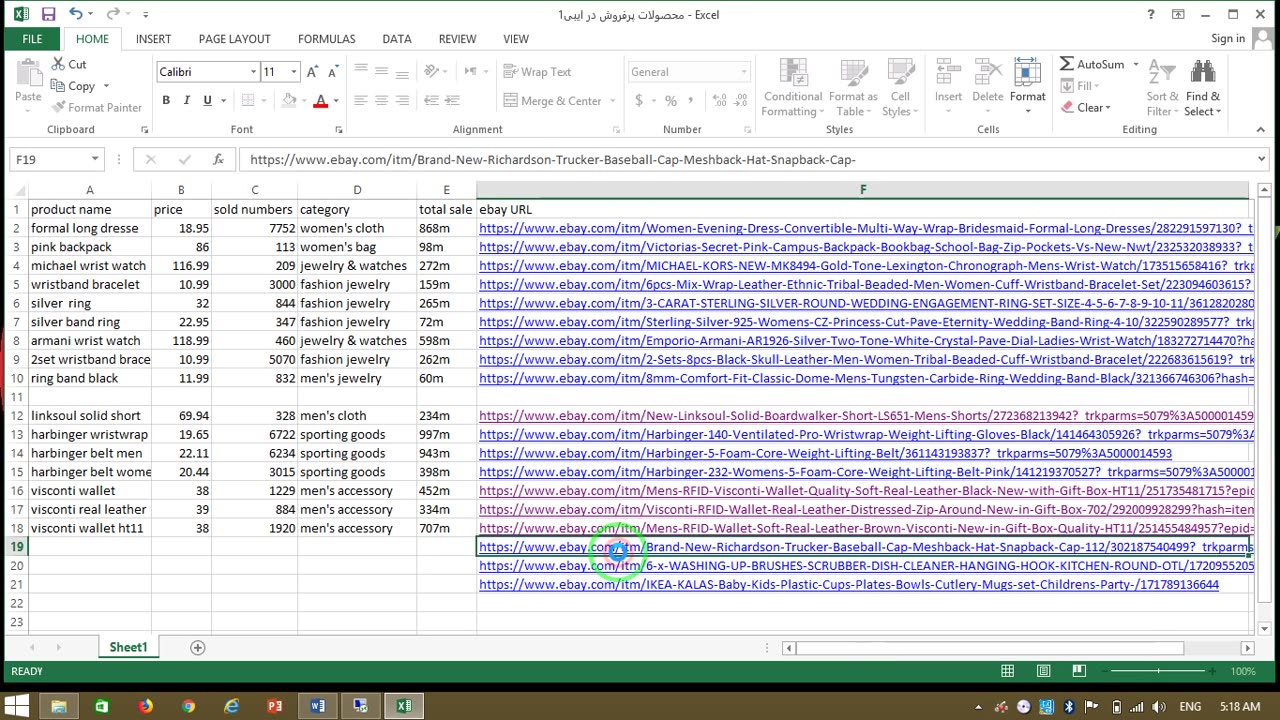Open Find & Select tool
The image size is (1280, 720).
(1203, 90)
